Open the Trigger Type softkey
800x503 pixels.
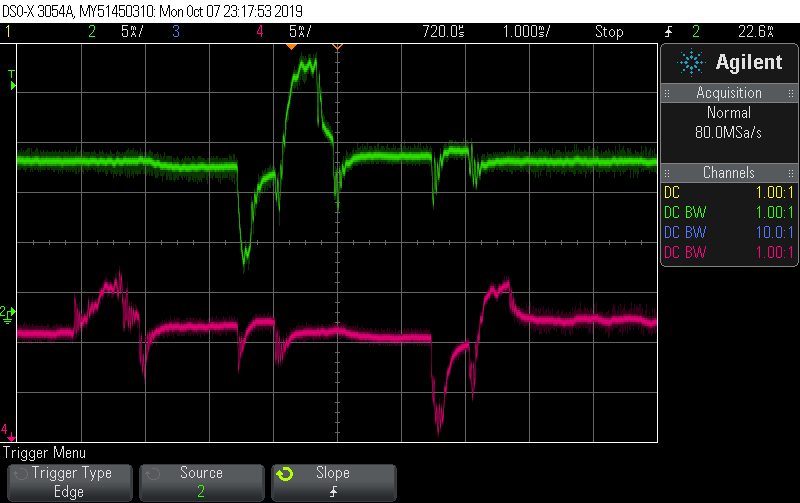coord(70,482)
